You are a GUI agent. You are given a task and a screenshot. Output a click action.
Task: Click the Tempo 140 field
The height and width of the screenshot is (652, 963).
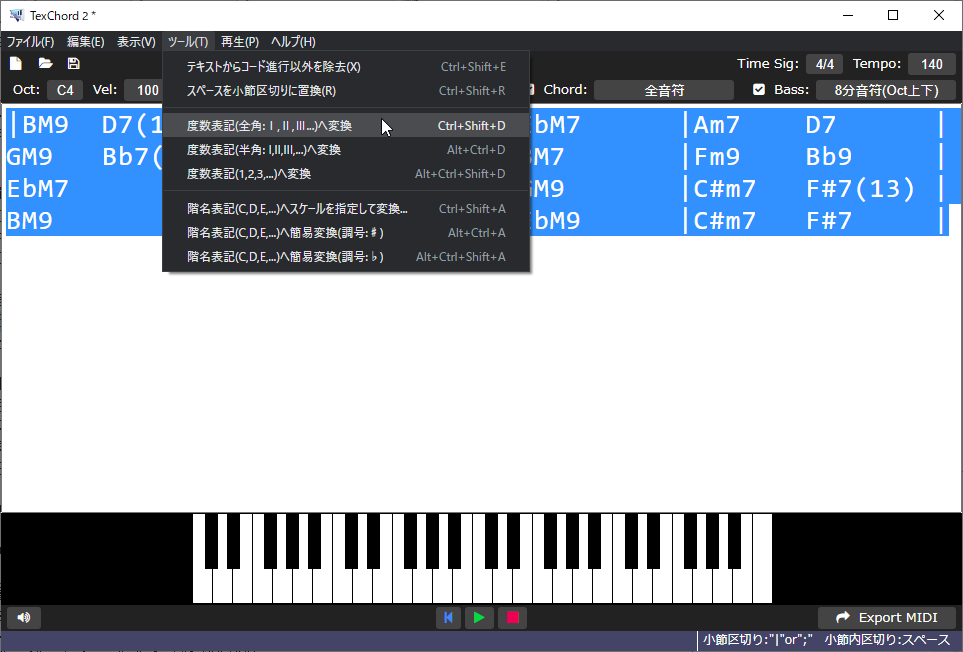[931, 64]
